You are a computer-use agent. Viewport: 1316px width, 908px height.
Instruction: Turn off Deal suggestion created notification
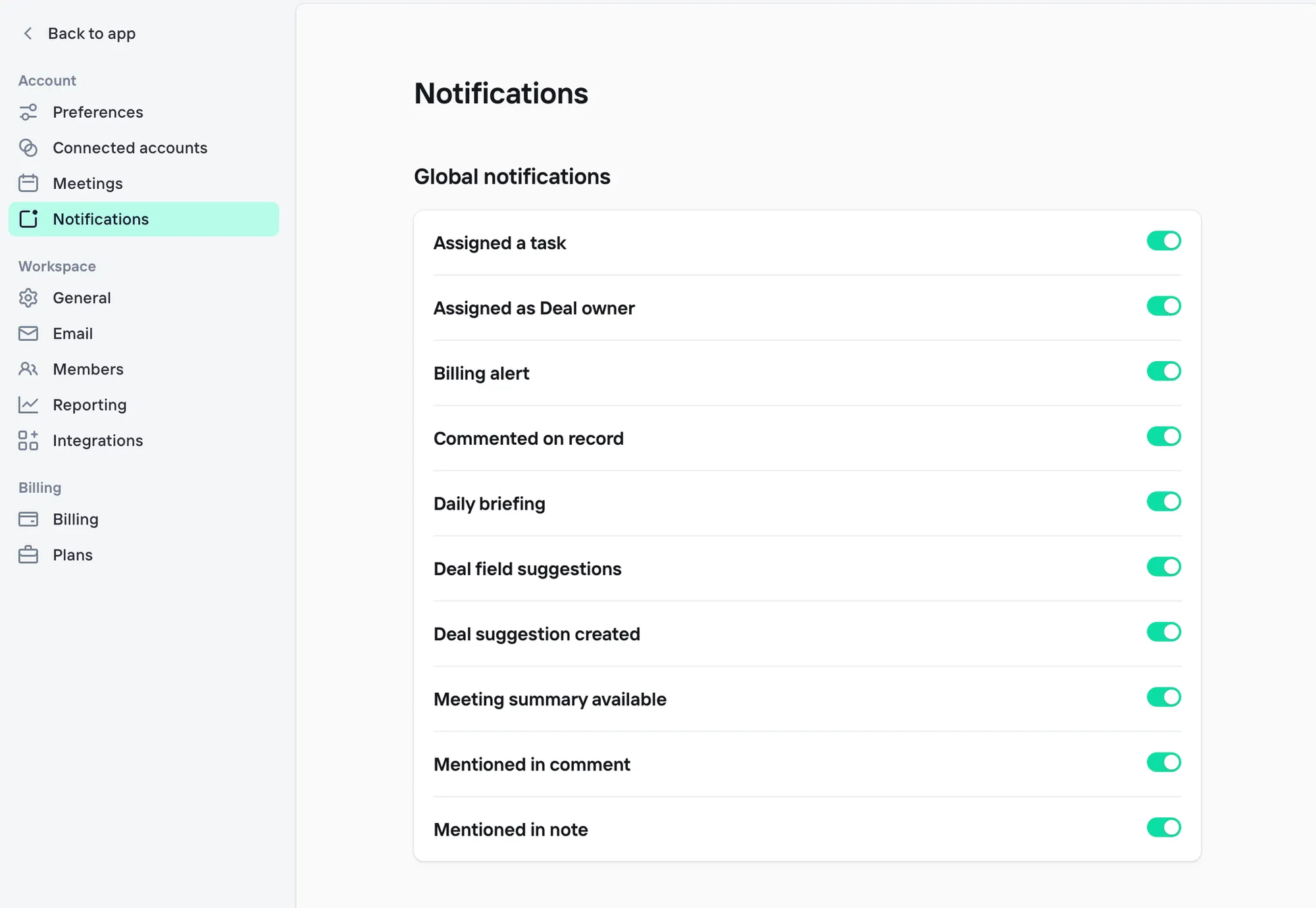(x=1163, y=632)
